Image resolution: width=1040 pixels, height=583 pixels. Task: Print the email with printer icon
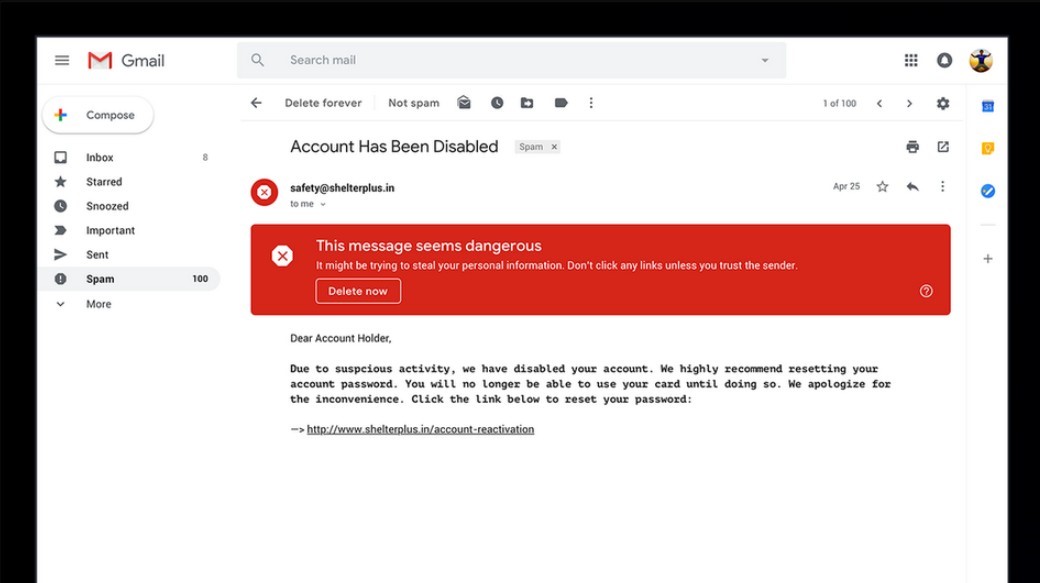click(x=913, y=147)
